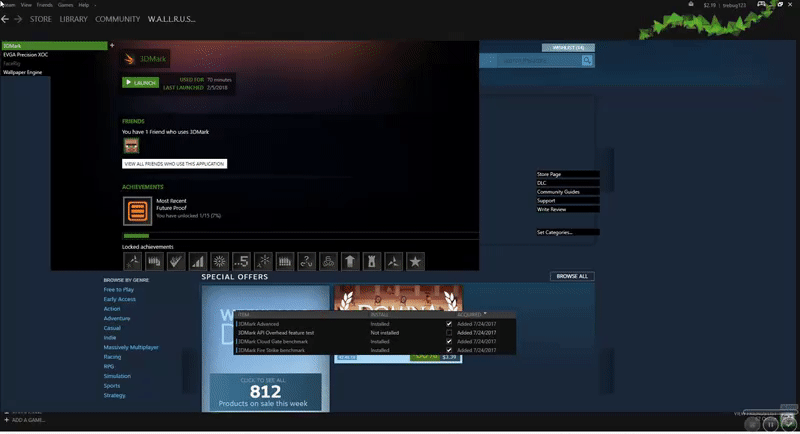Switch to the LIBRARY tab

[73, 19]
